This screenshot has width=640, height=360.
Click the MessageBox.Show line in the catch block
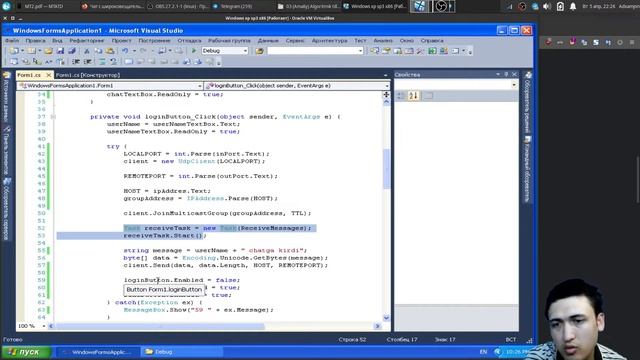tap(198, 310)
